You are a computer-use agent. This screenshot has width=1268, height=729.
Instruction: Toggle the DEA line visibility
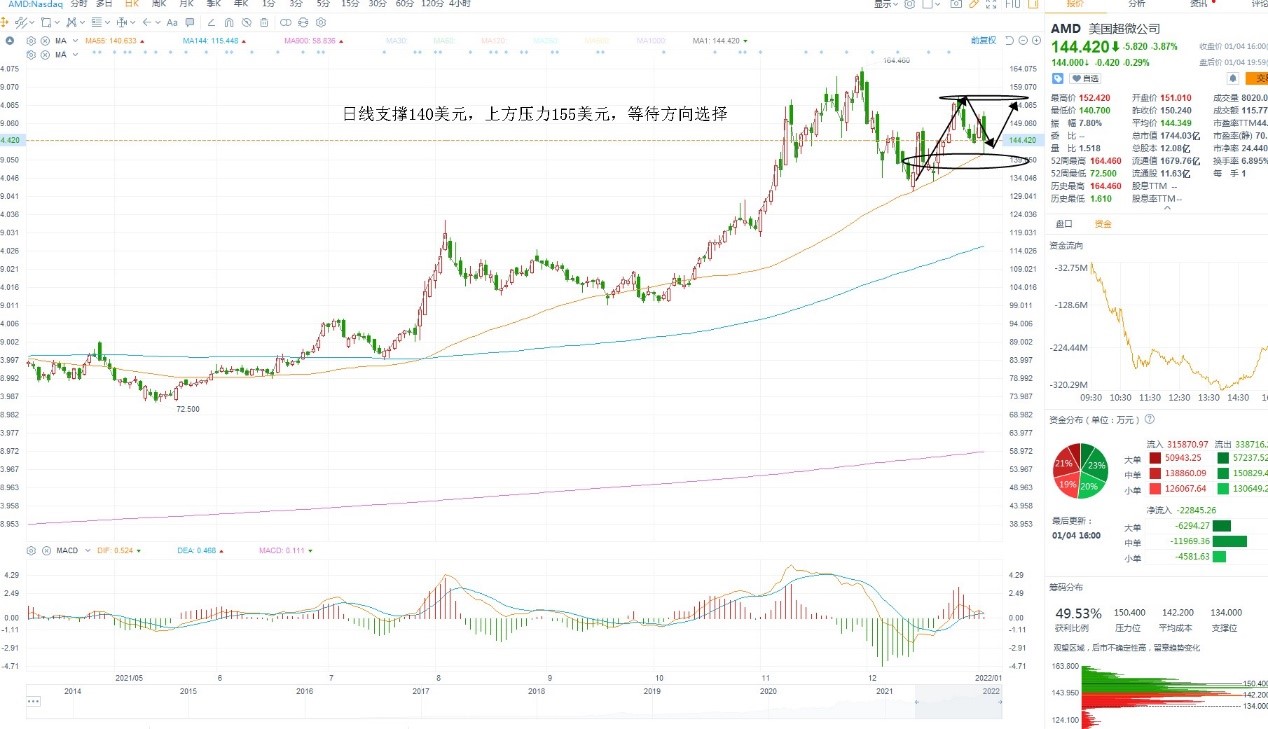199,550
